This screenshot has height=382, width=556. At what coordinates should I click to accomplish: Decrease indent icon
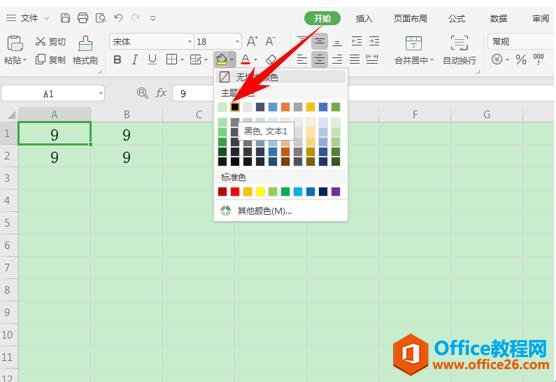[x=357, y=41]
